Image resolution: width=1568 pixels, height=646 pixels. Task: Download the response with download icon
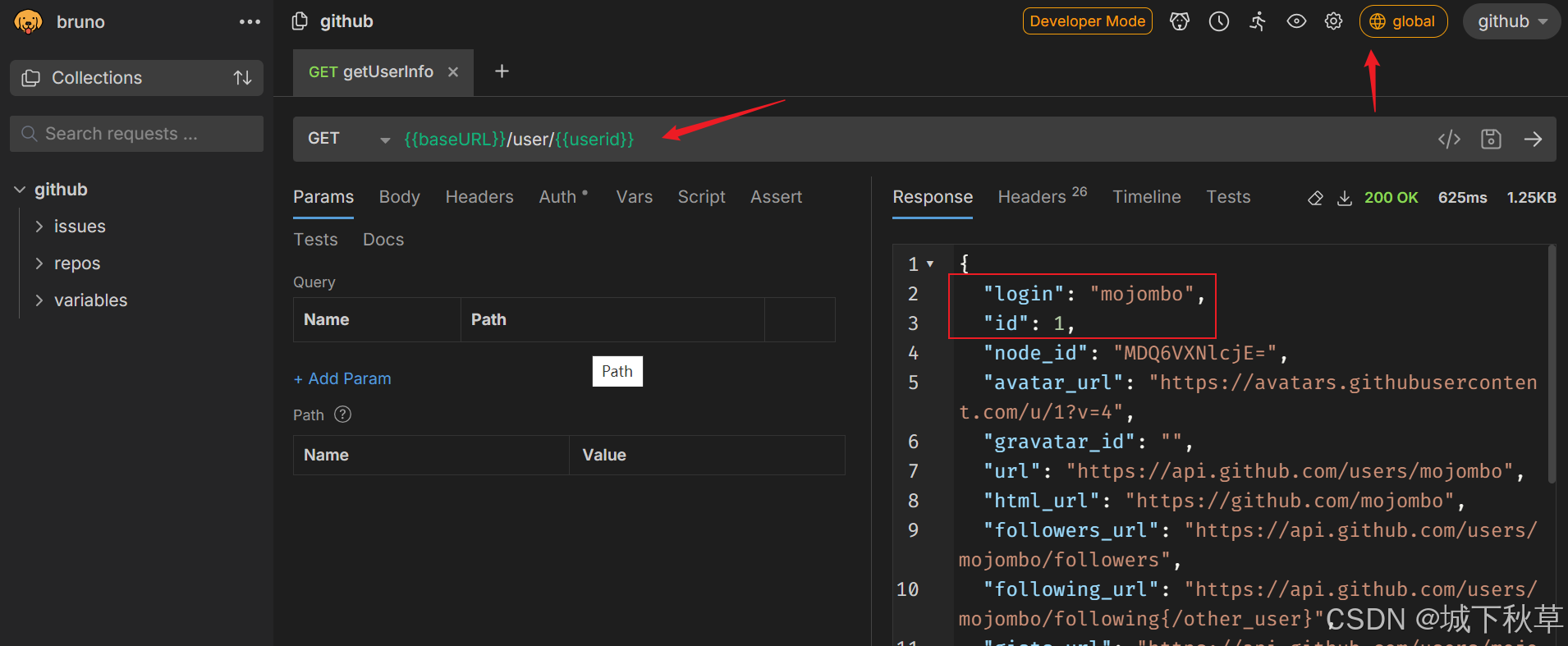1345,198
